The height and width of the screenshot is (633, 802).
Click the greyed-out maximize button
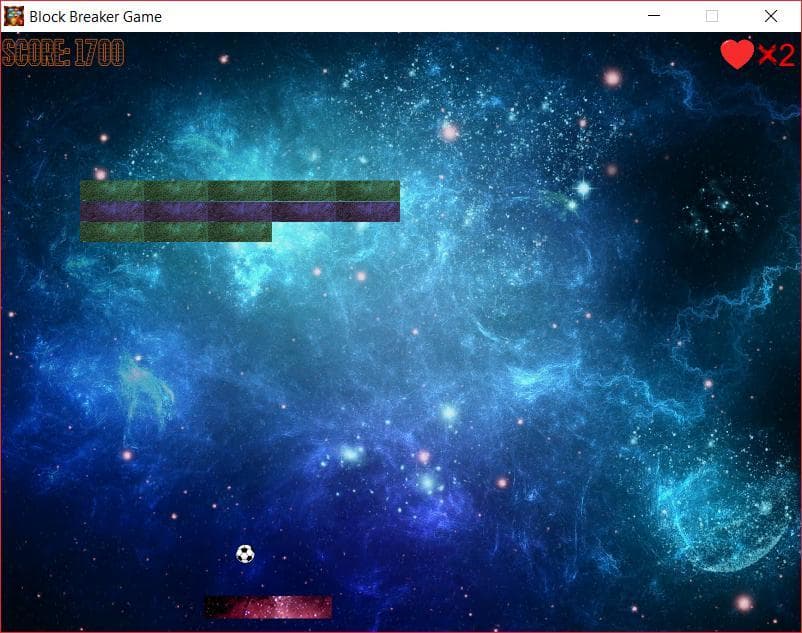[711, 16]
